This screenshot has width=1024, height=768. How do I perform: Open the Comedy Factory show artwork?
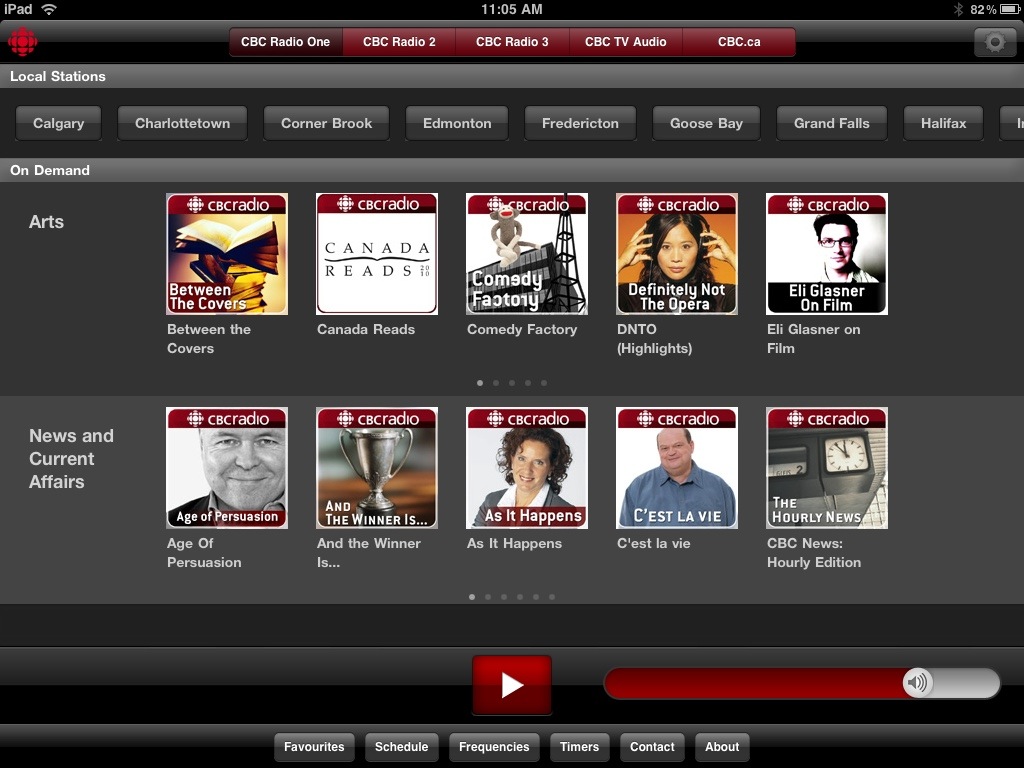point(527,254)
